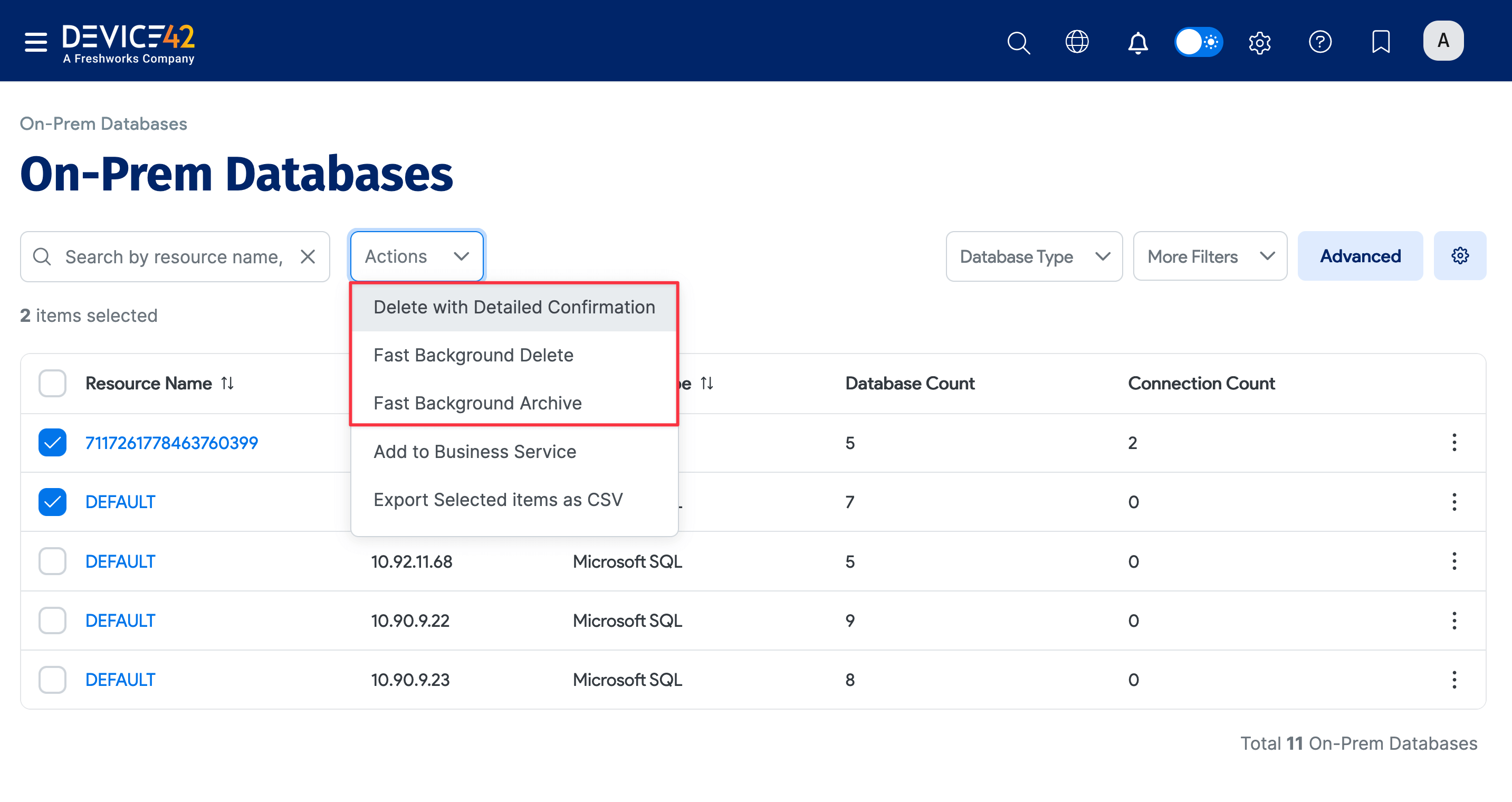Choose Fast Background Archive from the menu
The width and height of the screenshot is (1512, 802).
pos(477,403)
